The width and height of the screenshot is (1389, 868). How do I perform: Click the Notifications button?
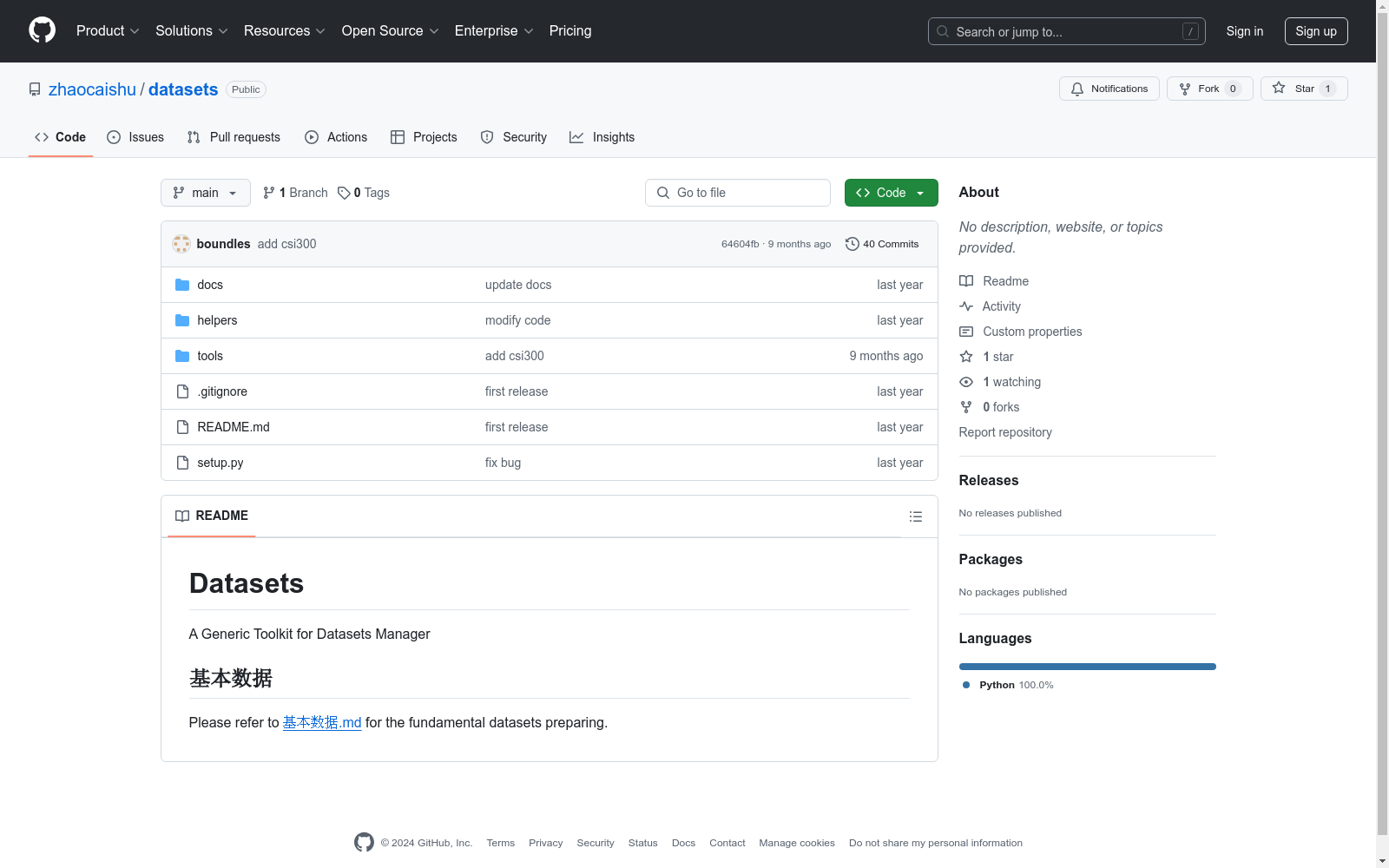1109,89
